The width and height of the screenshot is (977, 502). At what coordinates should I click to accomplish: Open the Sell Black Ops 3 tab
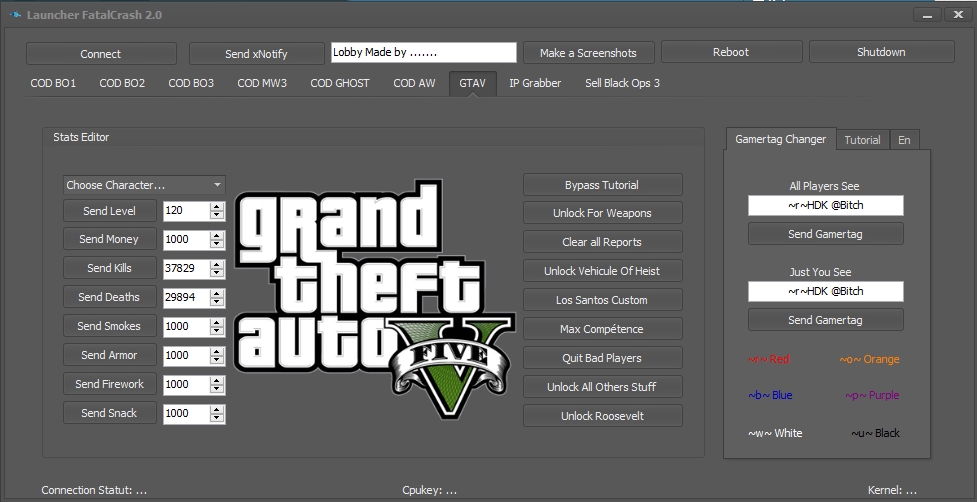click(622, 83)
